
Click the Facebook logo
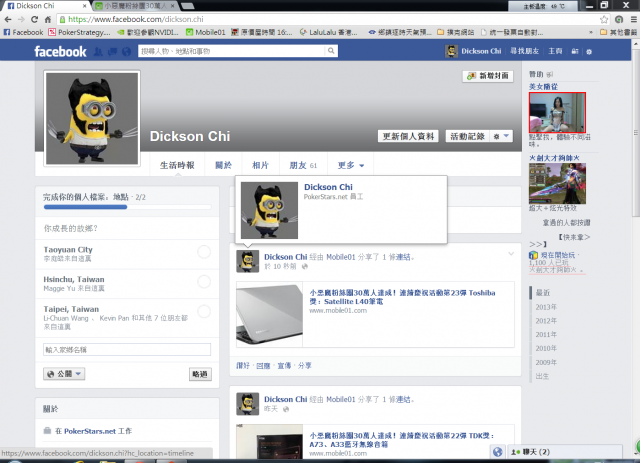60,51
